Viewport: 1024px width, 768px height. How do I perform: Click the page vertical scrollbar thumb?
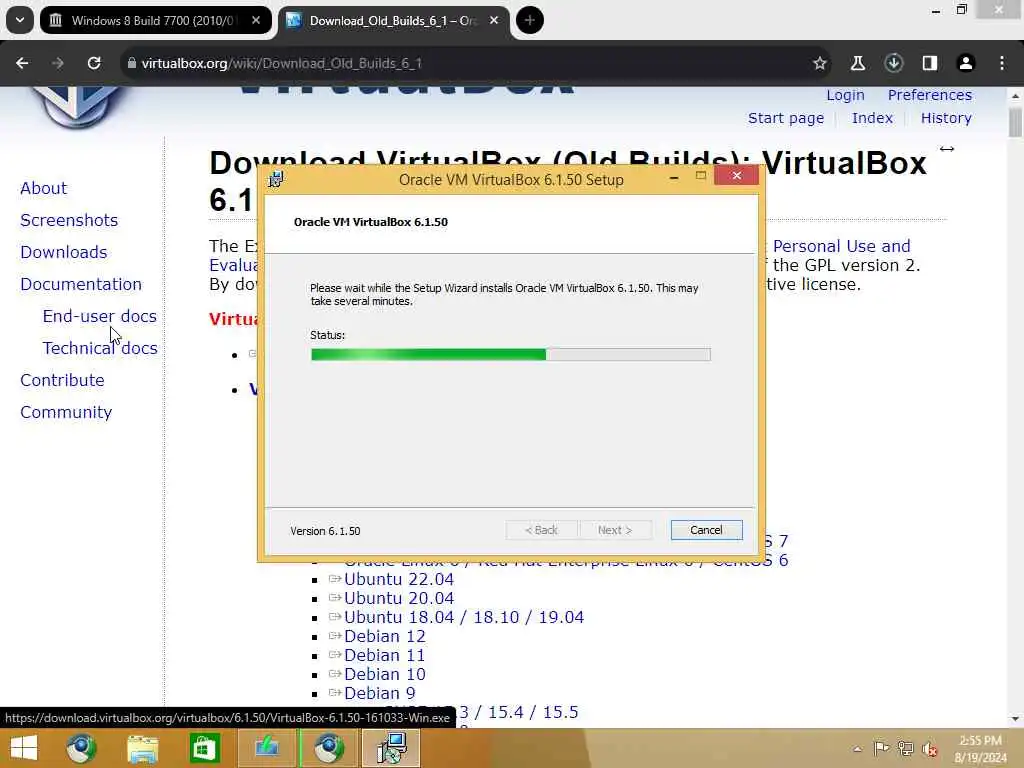[x=1015, y=122]
